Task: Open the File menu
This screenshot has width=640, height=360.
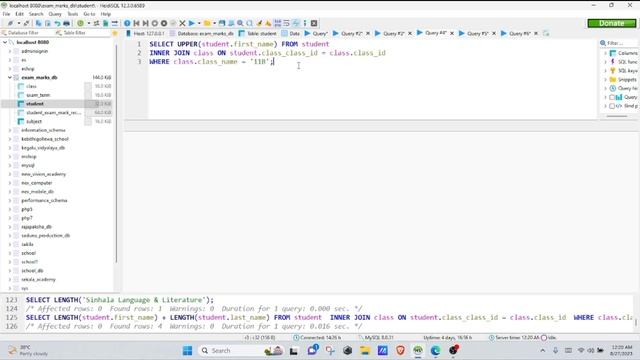Action: [x=6, y=14]
